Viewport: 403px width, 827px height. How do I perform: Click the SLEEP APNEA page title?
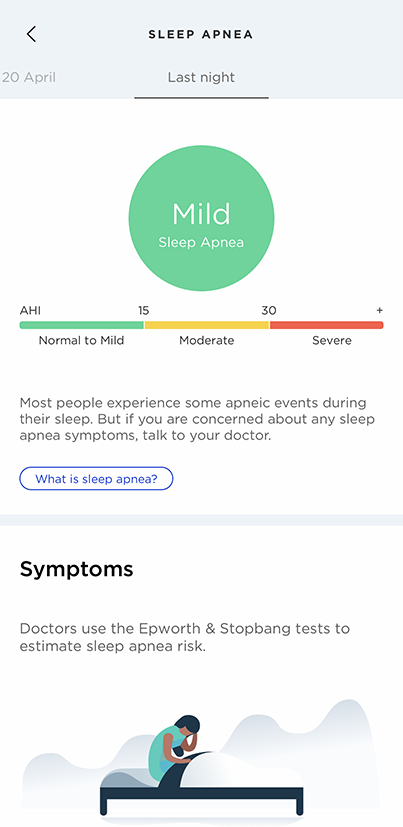click(x=201, y=35)
